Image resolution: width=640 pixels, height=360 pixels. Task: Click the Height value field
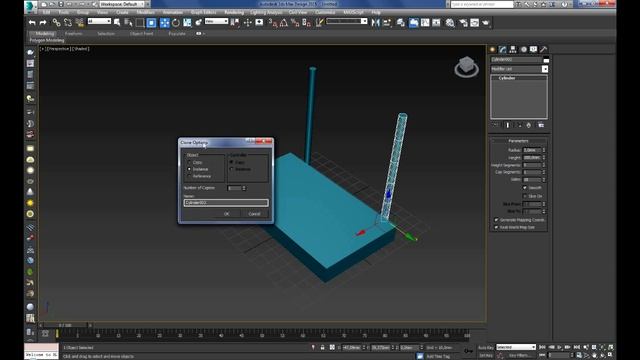(532, 158)
